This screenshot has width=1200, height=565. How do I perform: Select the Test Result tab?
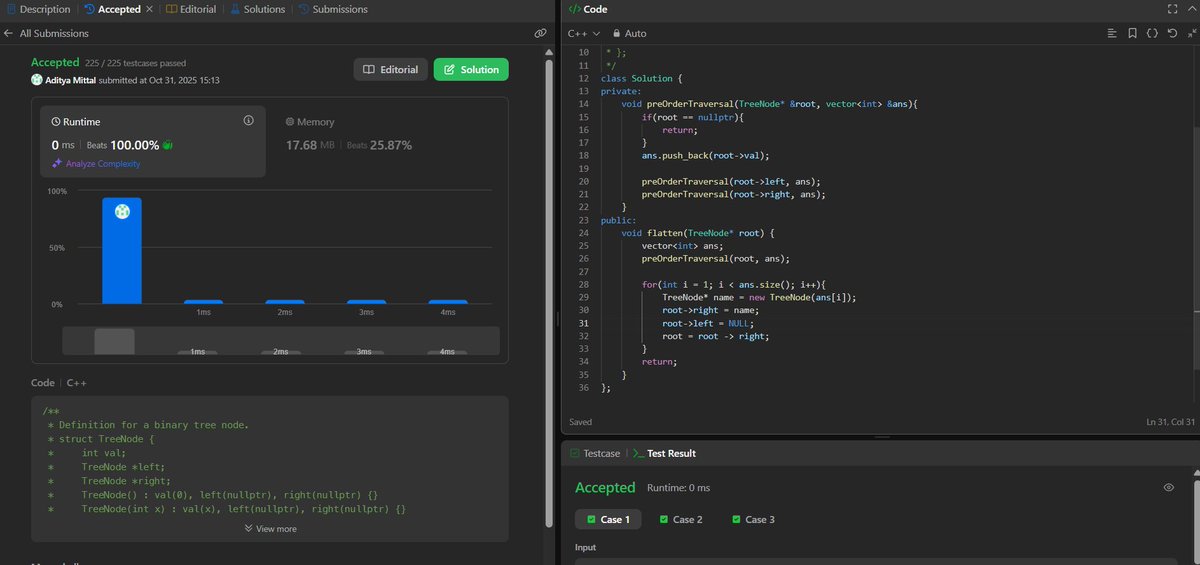click(664, 453)
